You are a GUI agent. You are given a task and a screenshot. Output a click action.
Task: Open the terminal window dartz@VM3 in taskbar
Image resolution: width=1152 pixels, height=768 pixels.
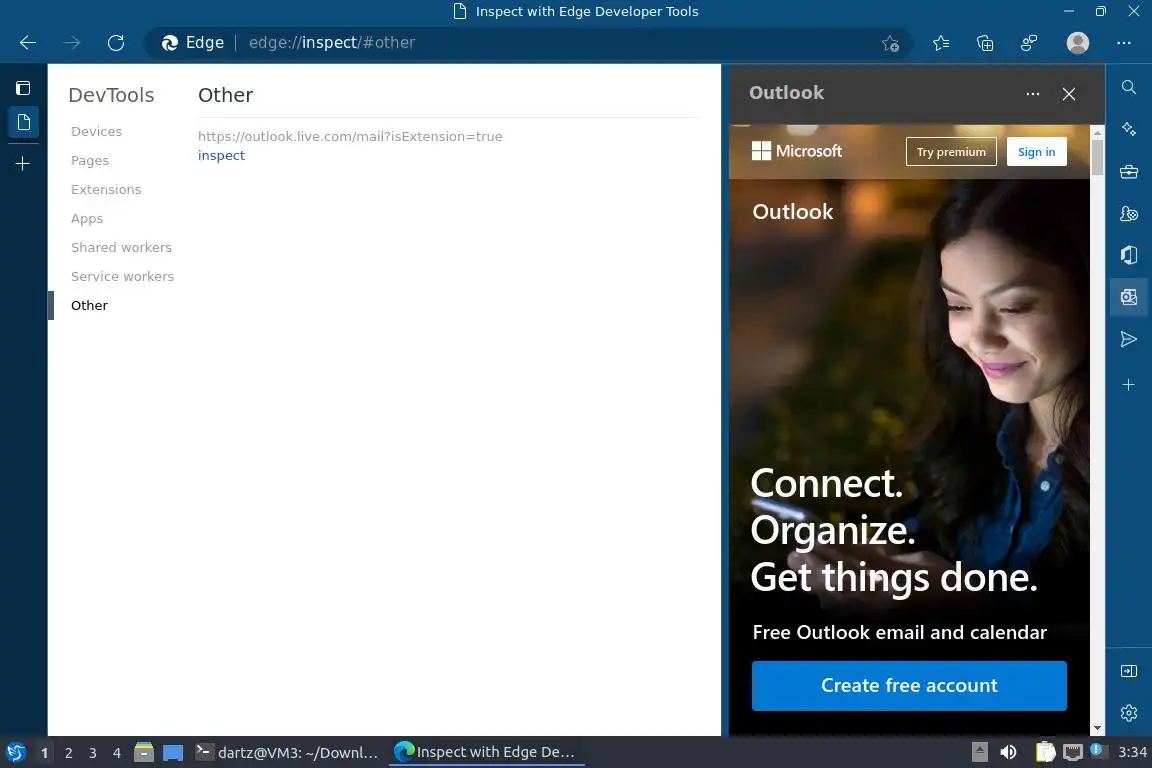point(287,753)
